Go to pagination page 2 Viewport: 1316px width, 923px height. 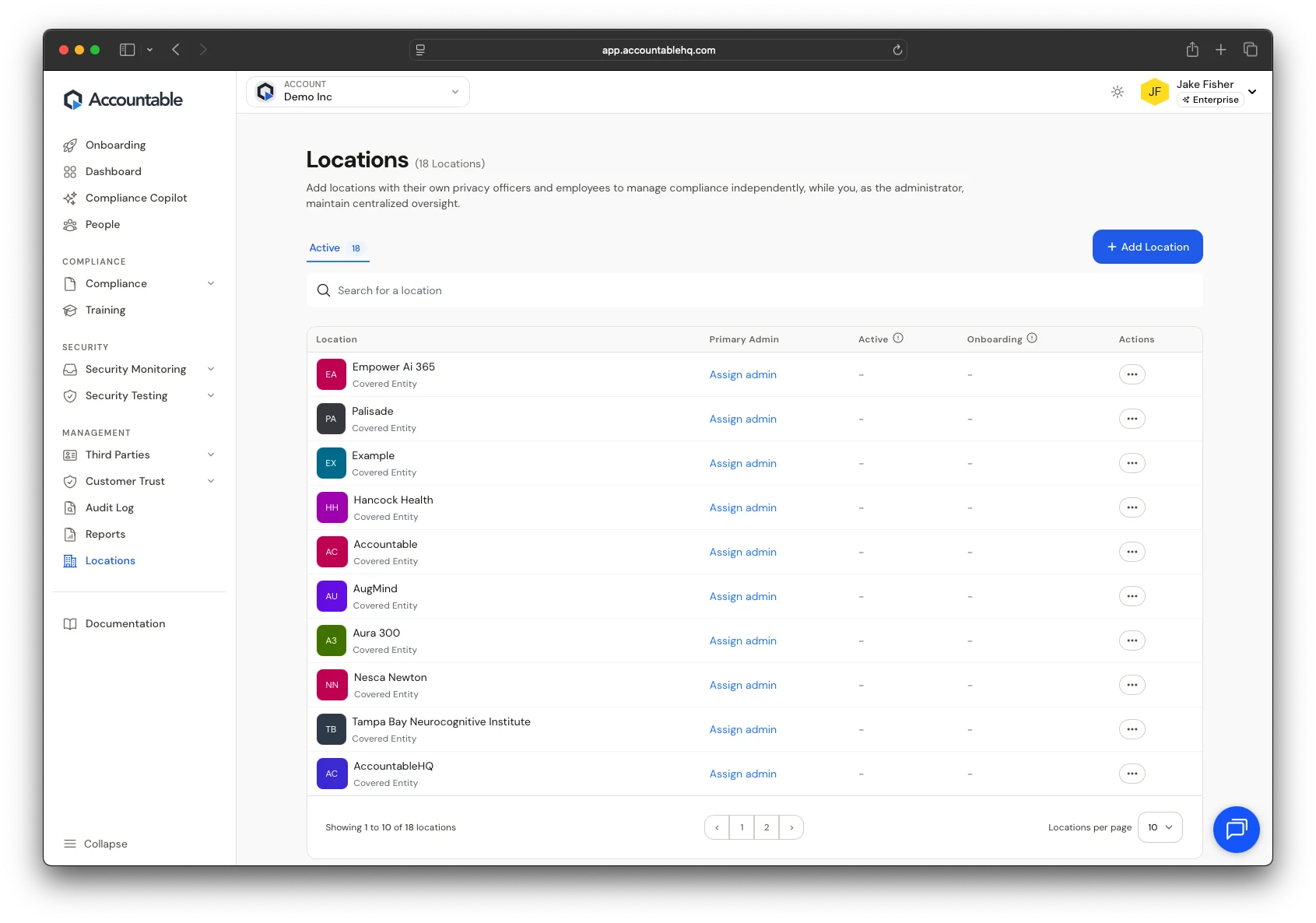[767, 828]
